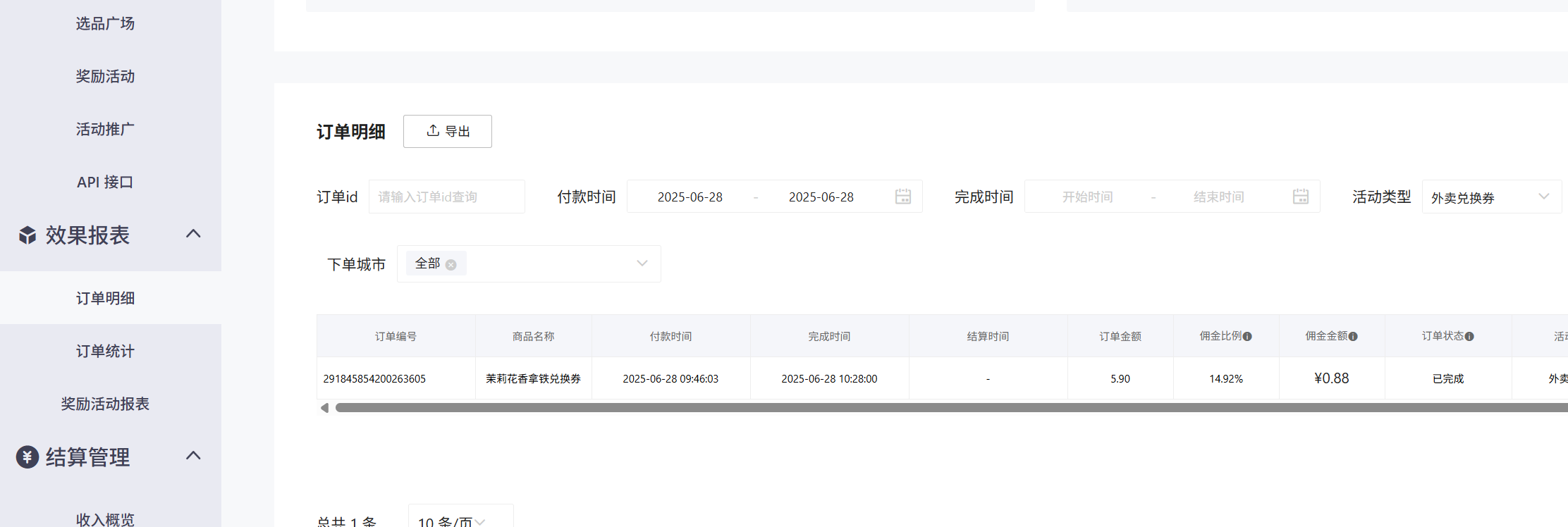This screenshot has width=1568, height=527.
Task: Remove the 全部 city tag
Action: (451, 265)
